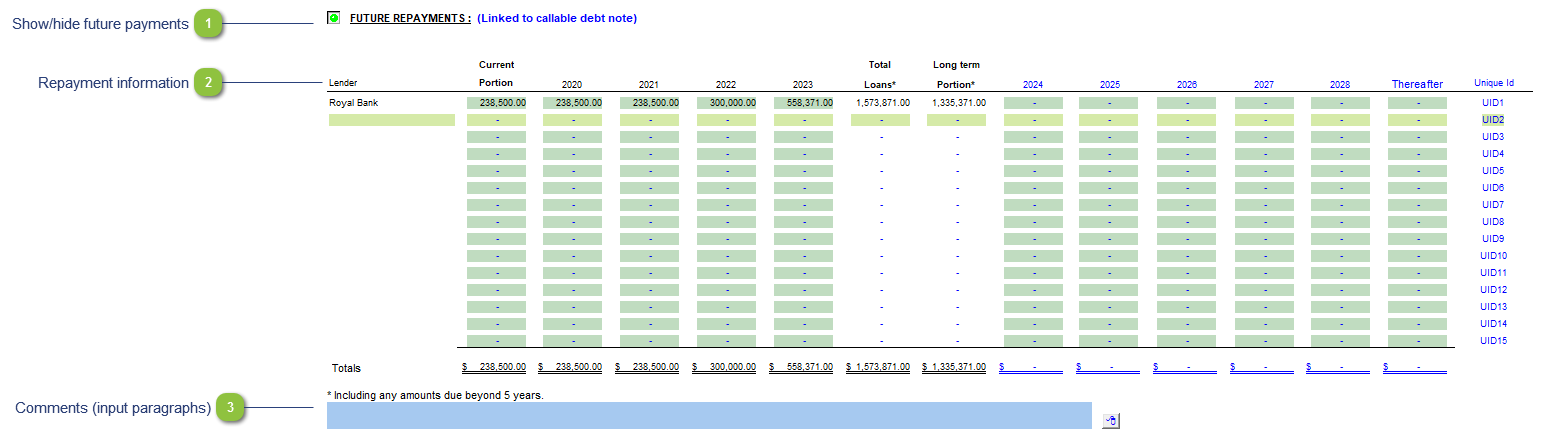Click the 2028 column header
This screenshot has height=445, width=1567.
click(x=1340, y=85)
